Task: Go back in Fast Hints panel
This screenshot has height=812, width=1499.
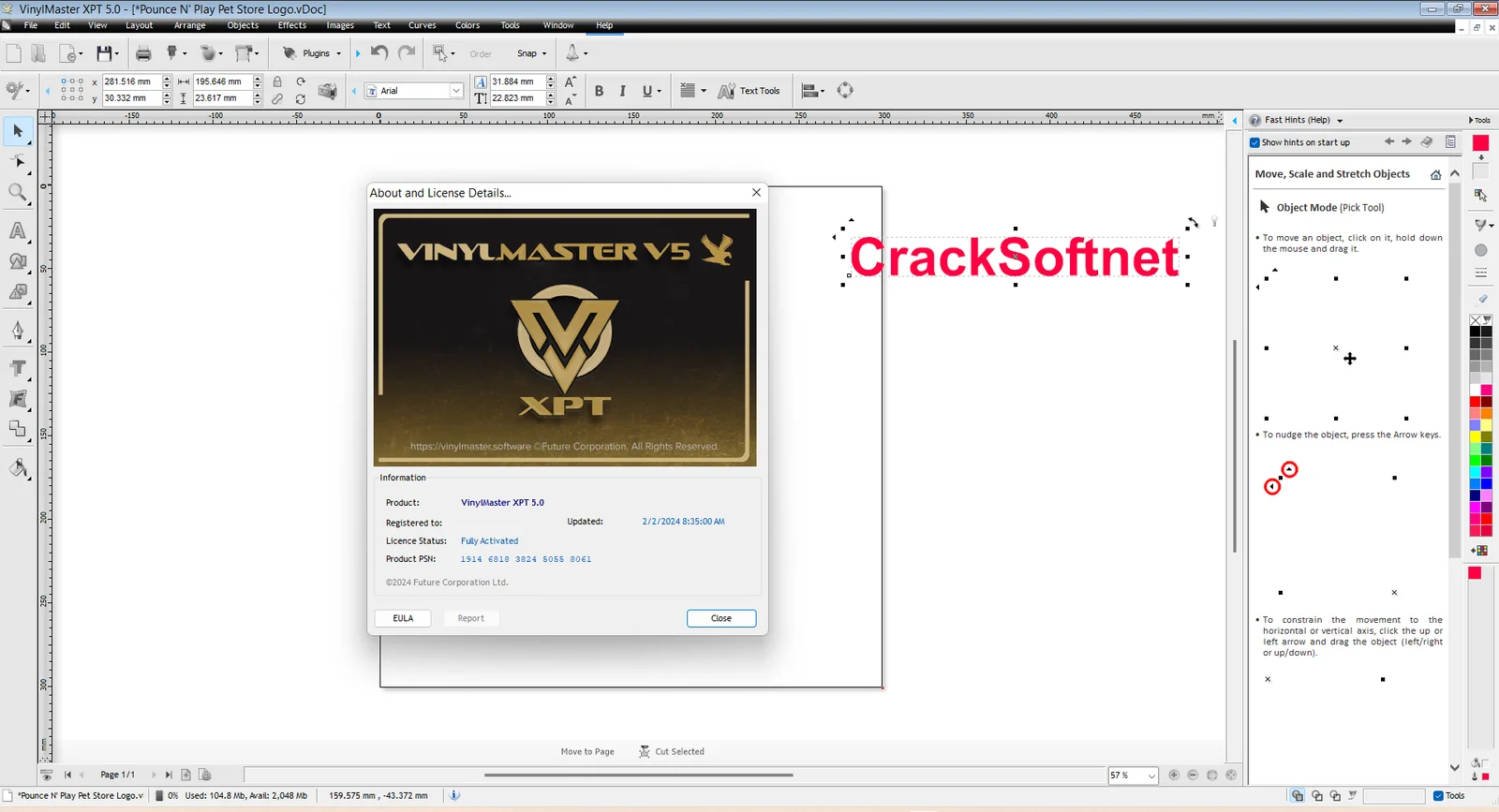Action: [1389, 142]
